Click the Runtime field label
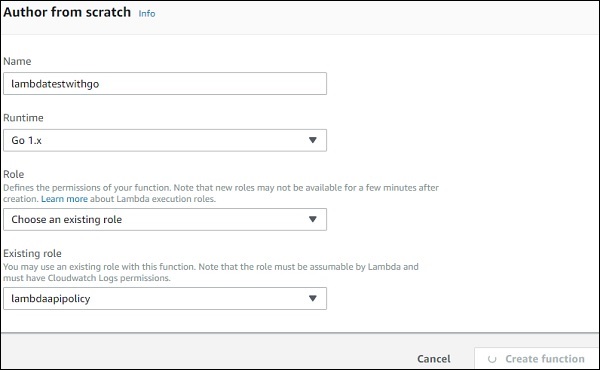 tap(23, 117)
